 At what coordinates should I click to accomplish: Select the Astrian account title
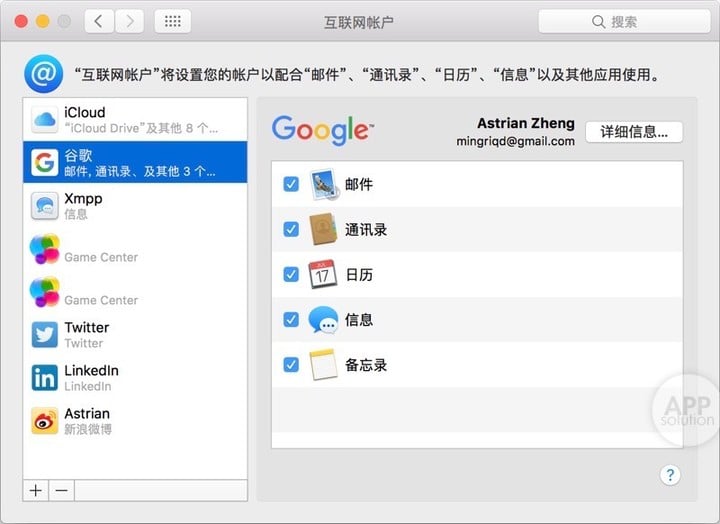point(87,414)
